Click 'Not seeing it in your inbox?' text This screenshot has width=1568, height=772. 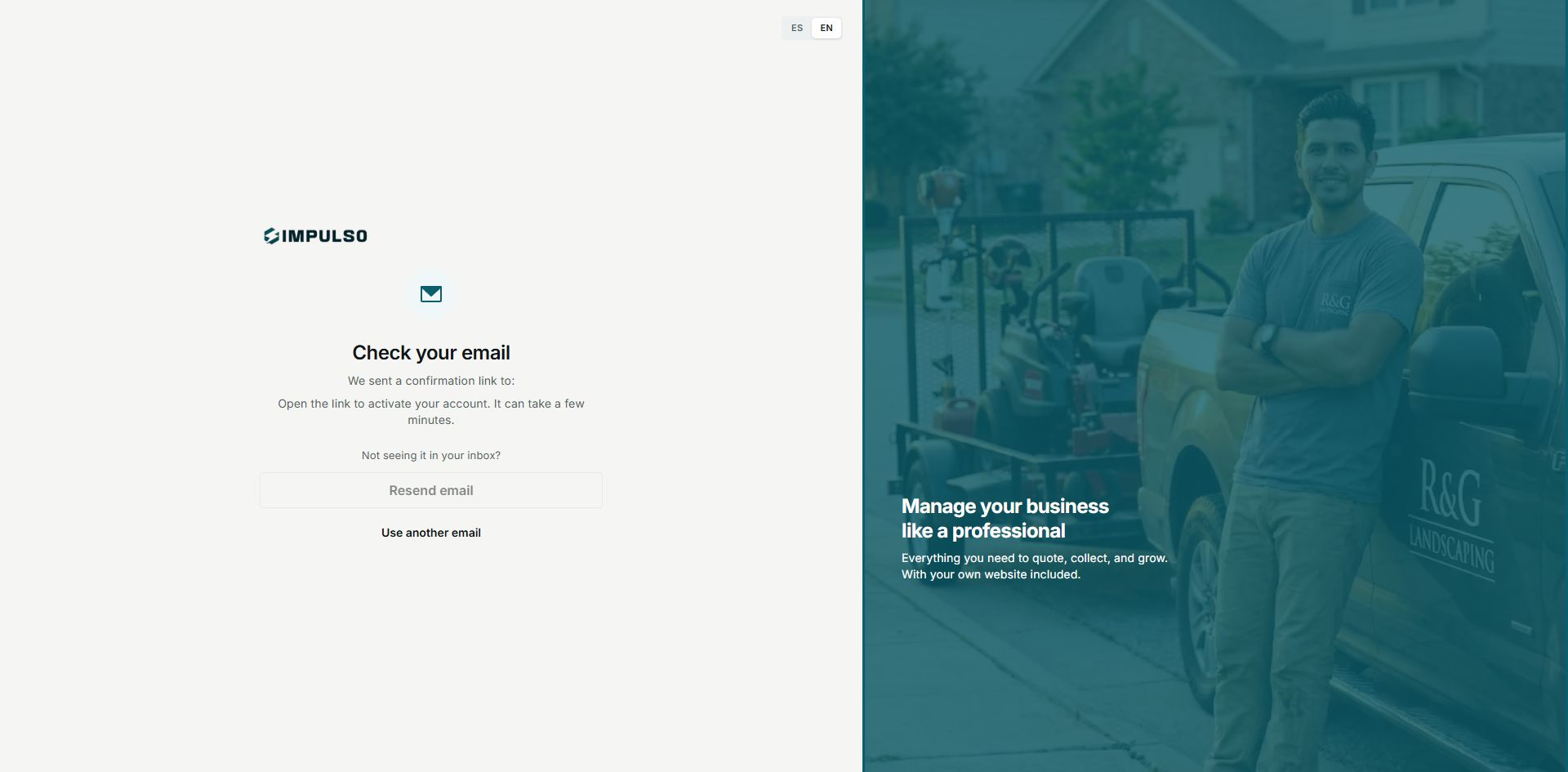(431, 456)
